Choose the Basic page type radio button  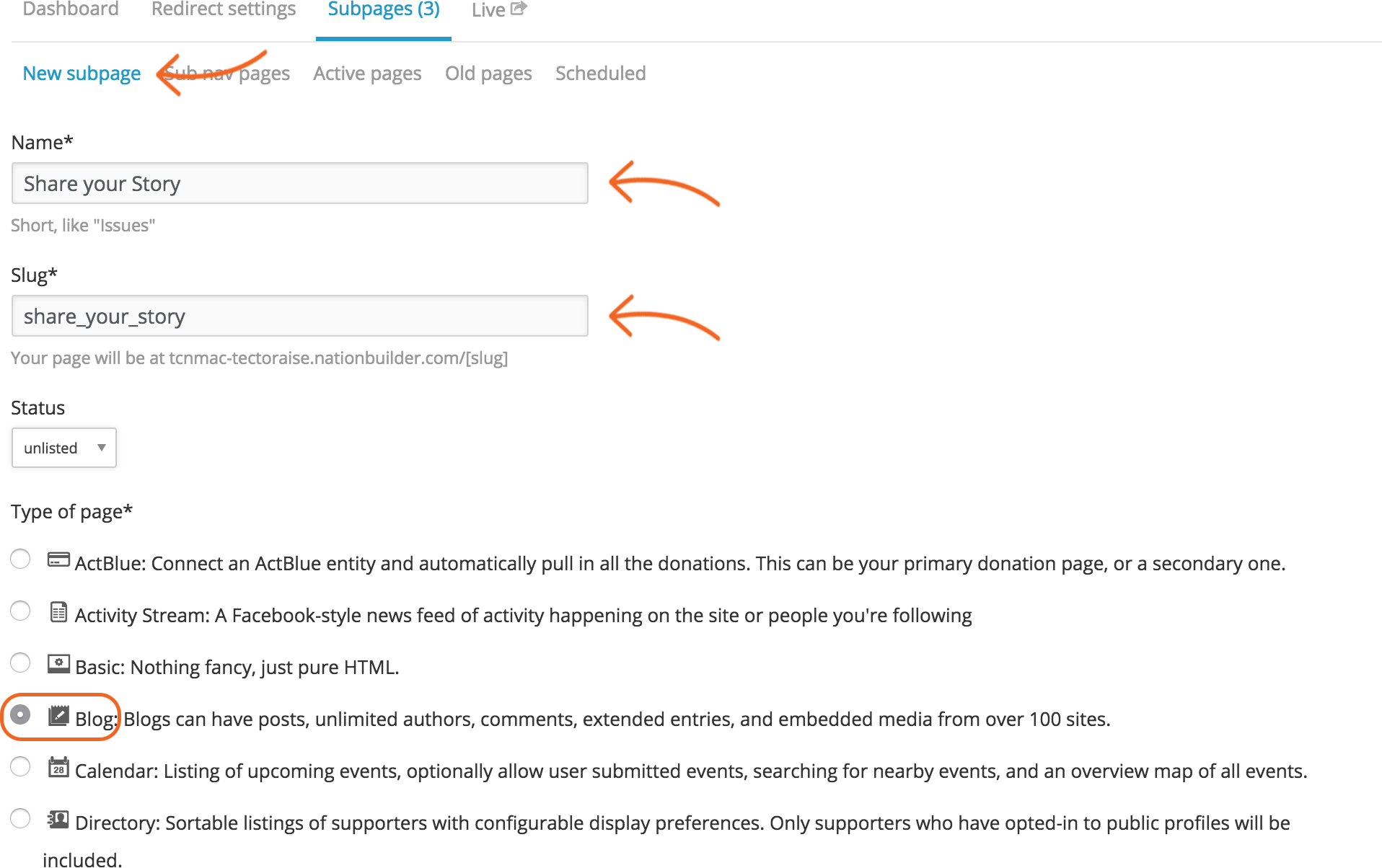click(x=20, y=663)
